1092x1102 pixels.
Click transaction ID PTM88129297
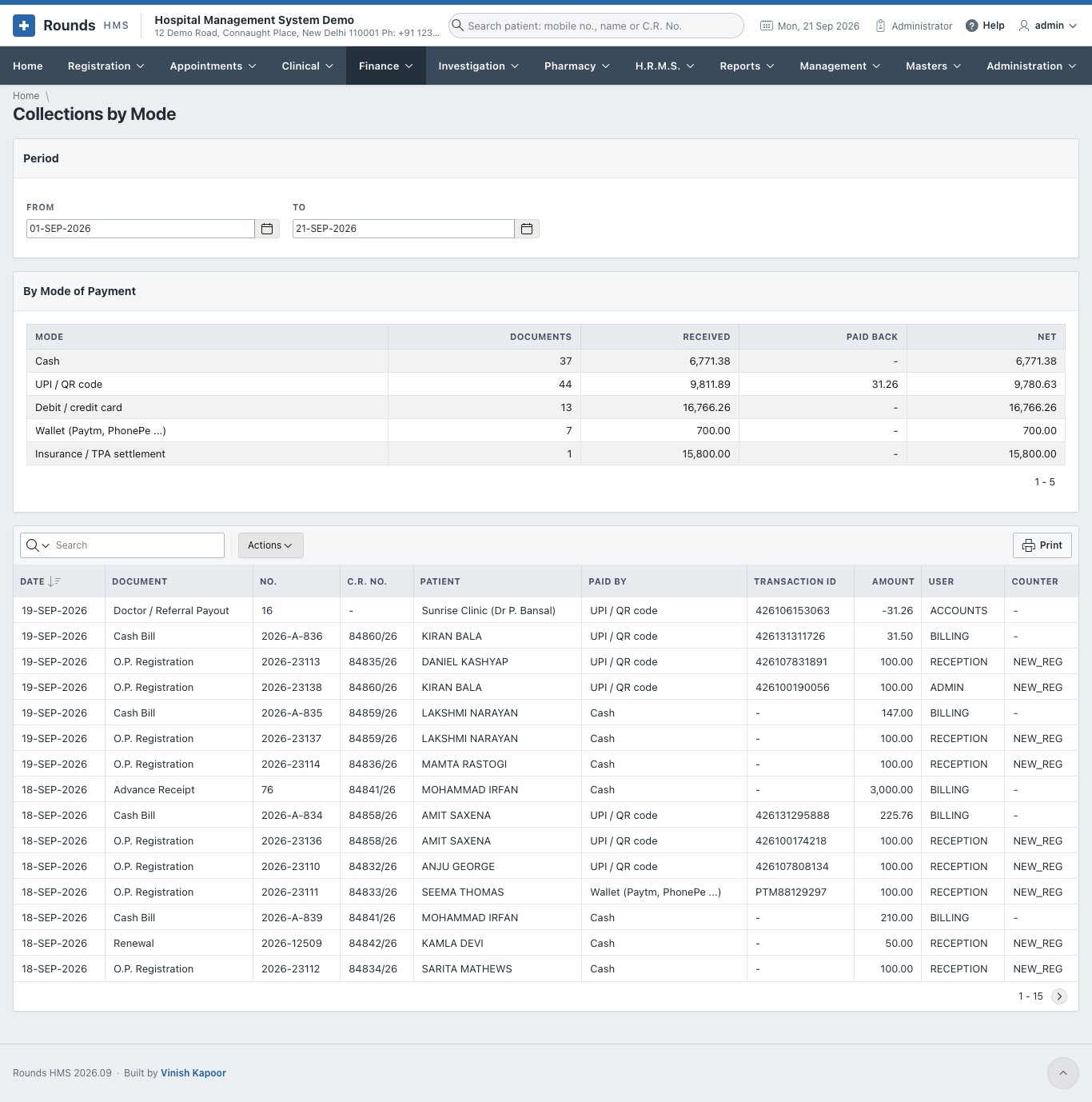click(791, 892)
